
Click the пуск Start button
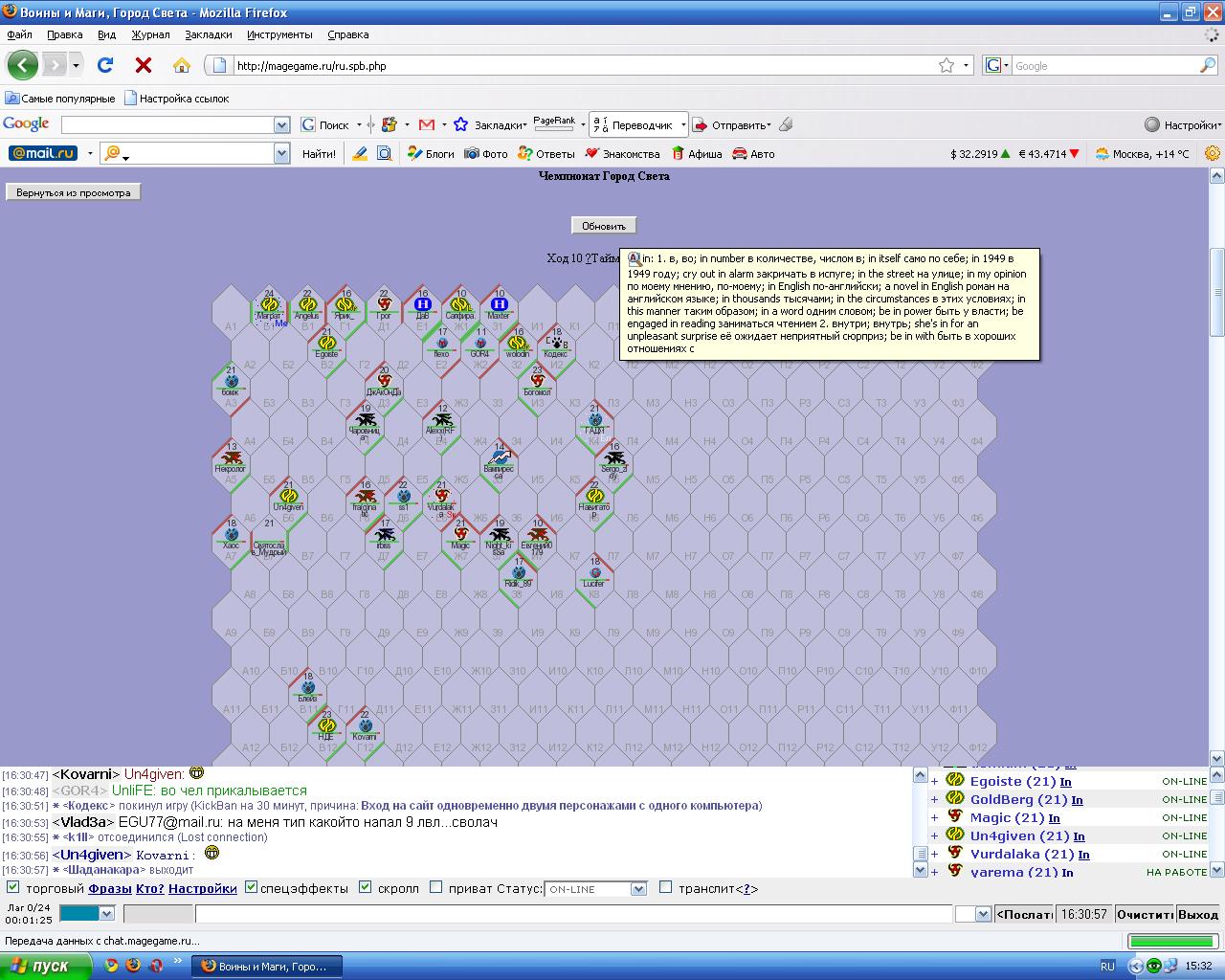click(46, 966)
